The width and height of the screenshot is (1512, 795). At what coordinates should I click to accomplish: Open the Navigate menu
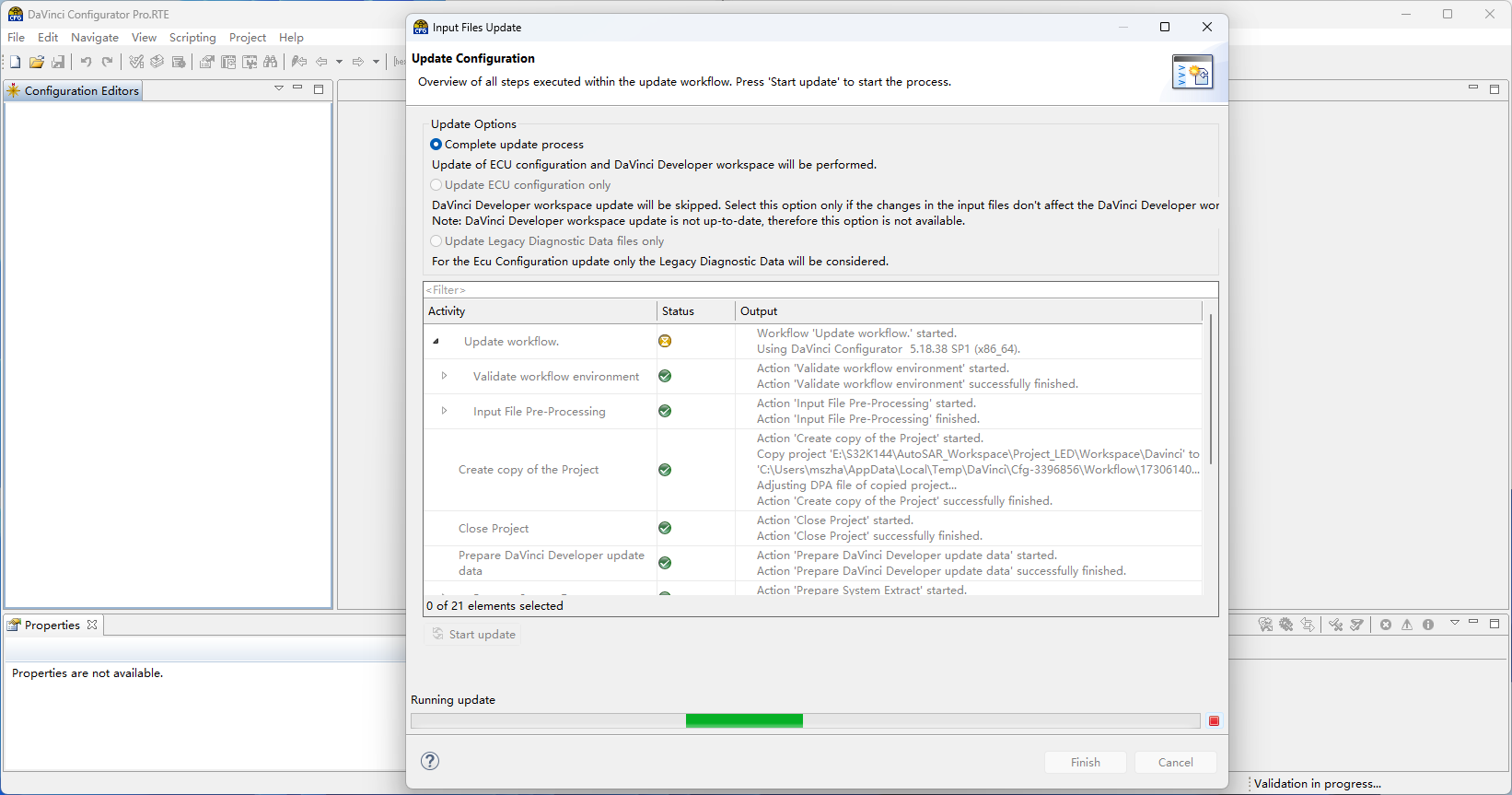click(95, 38)
